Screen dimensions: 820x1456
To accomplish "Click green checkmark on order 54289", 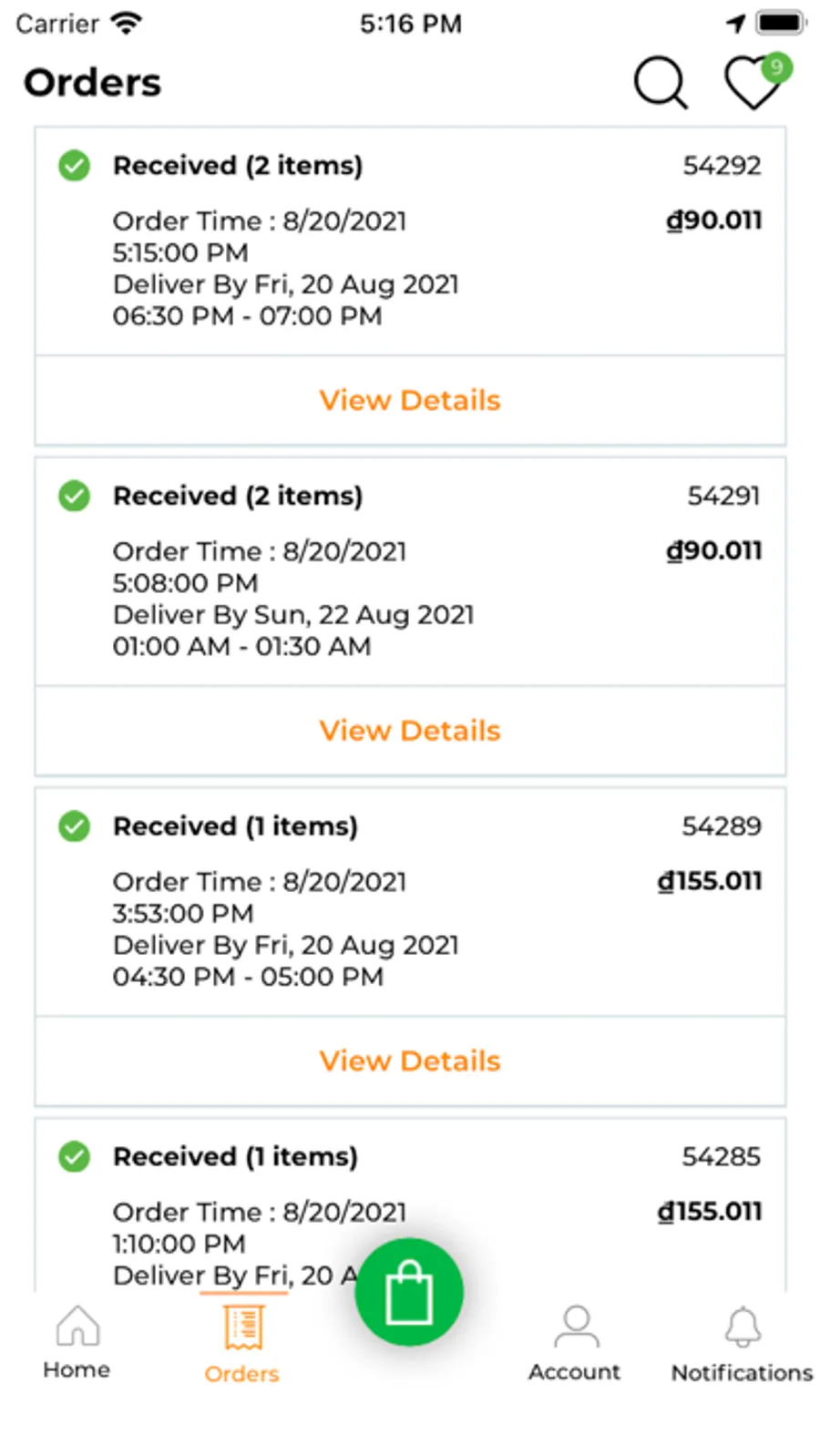I will [75, 826].
